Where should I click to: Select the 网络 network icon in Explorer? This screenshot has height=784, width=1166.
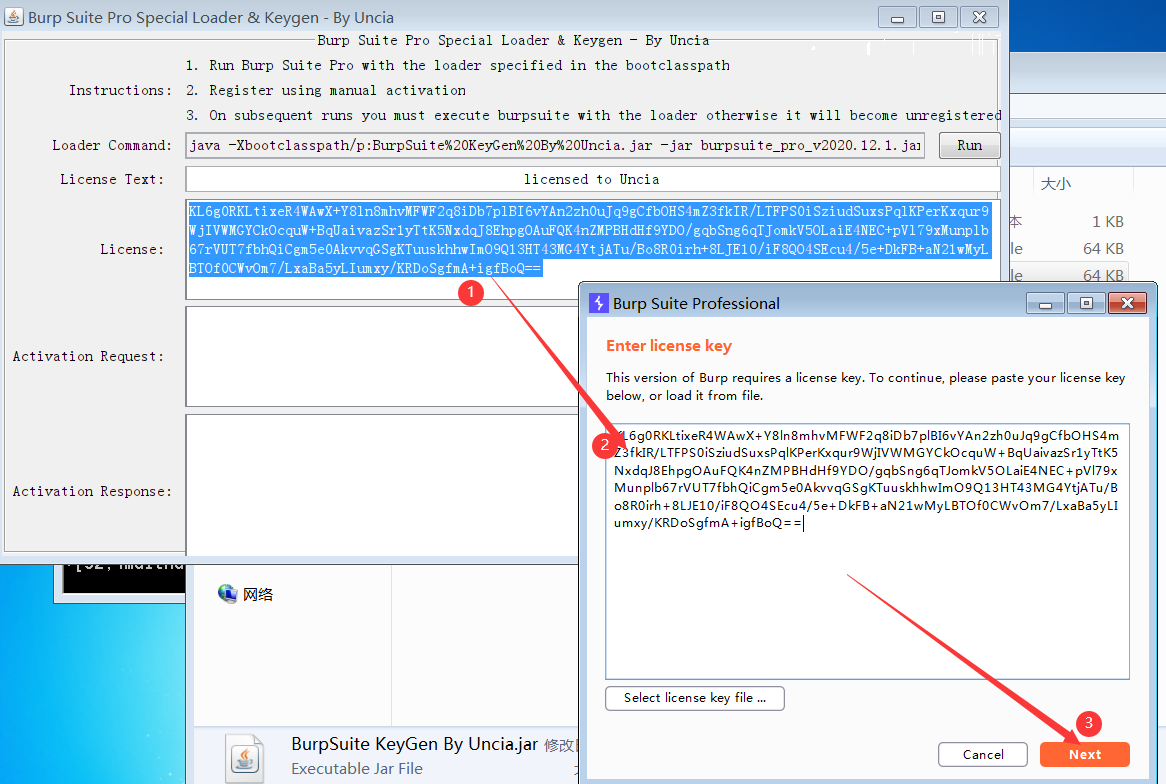point(228,593)
